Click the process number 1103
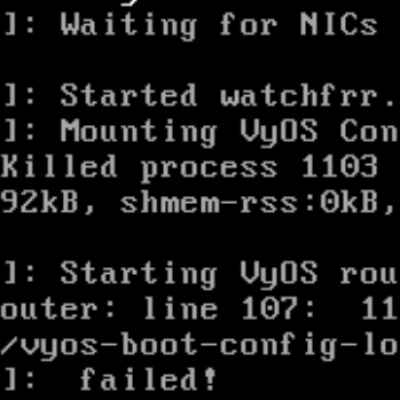The height and width of the screenshot is (400, 400). (x=339, y=166)
